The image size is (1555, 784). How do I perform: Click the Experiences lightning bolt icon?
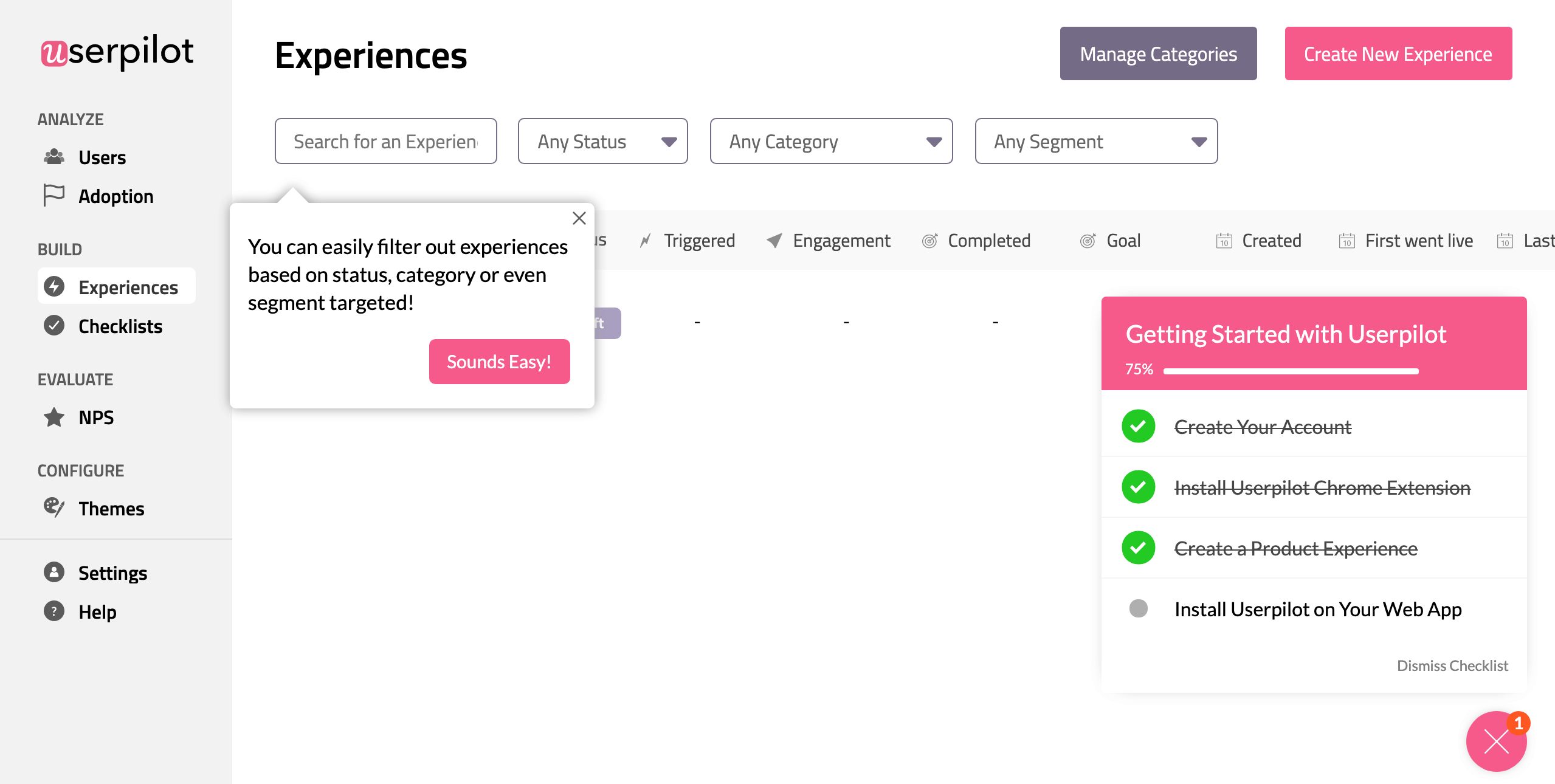point(54,287)
